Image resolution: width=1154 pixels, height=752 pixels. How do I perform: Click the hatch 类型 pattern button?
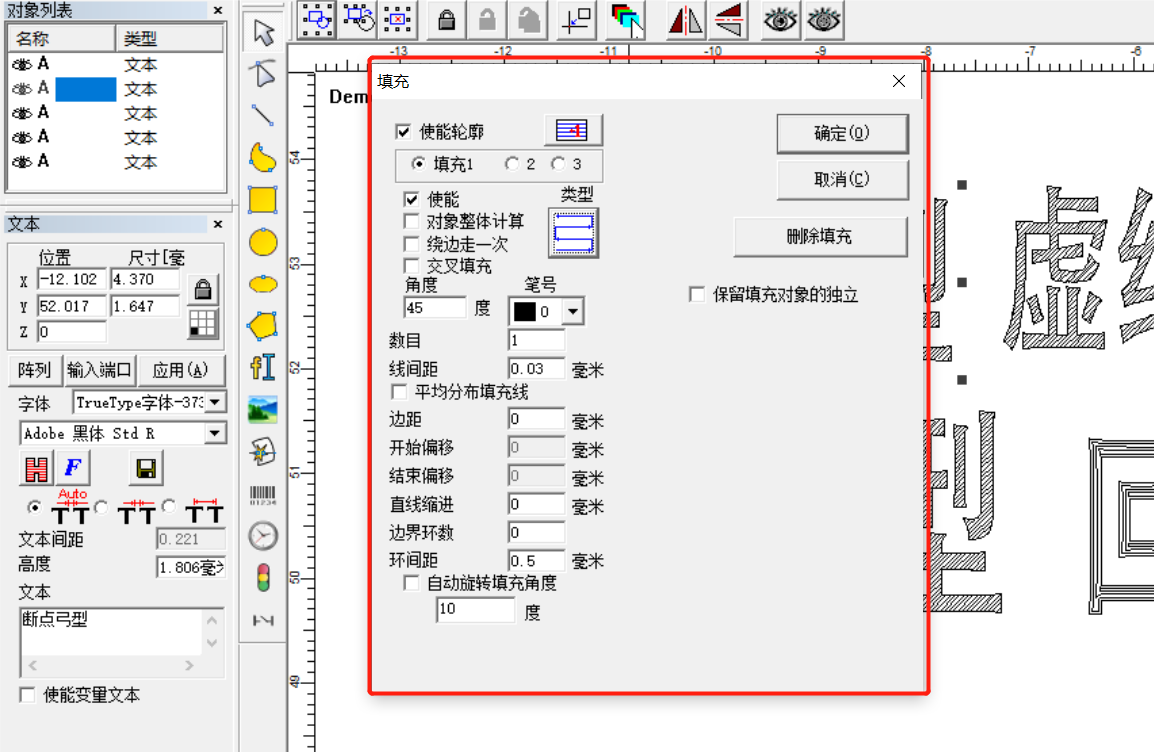[x=573, y=233]
